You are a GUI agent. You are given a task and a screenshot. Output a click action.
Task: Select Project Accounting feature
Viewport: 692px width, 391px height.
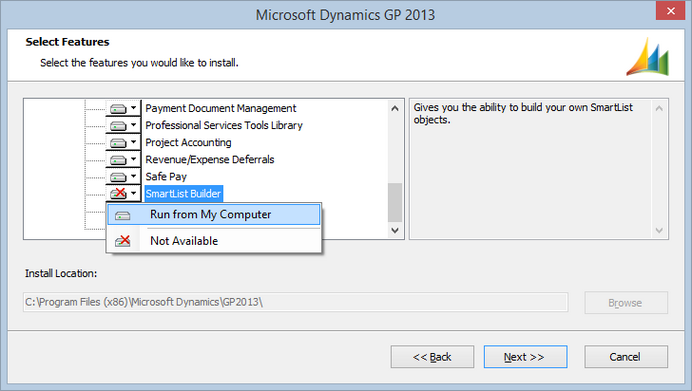pos(188,143)
